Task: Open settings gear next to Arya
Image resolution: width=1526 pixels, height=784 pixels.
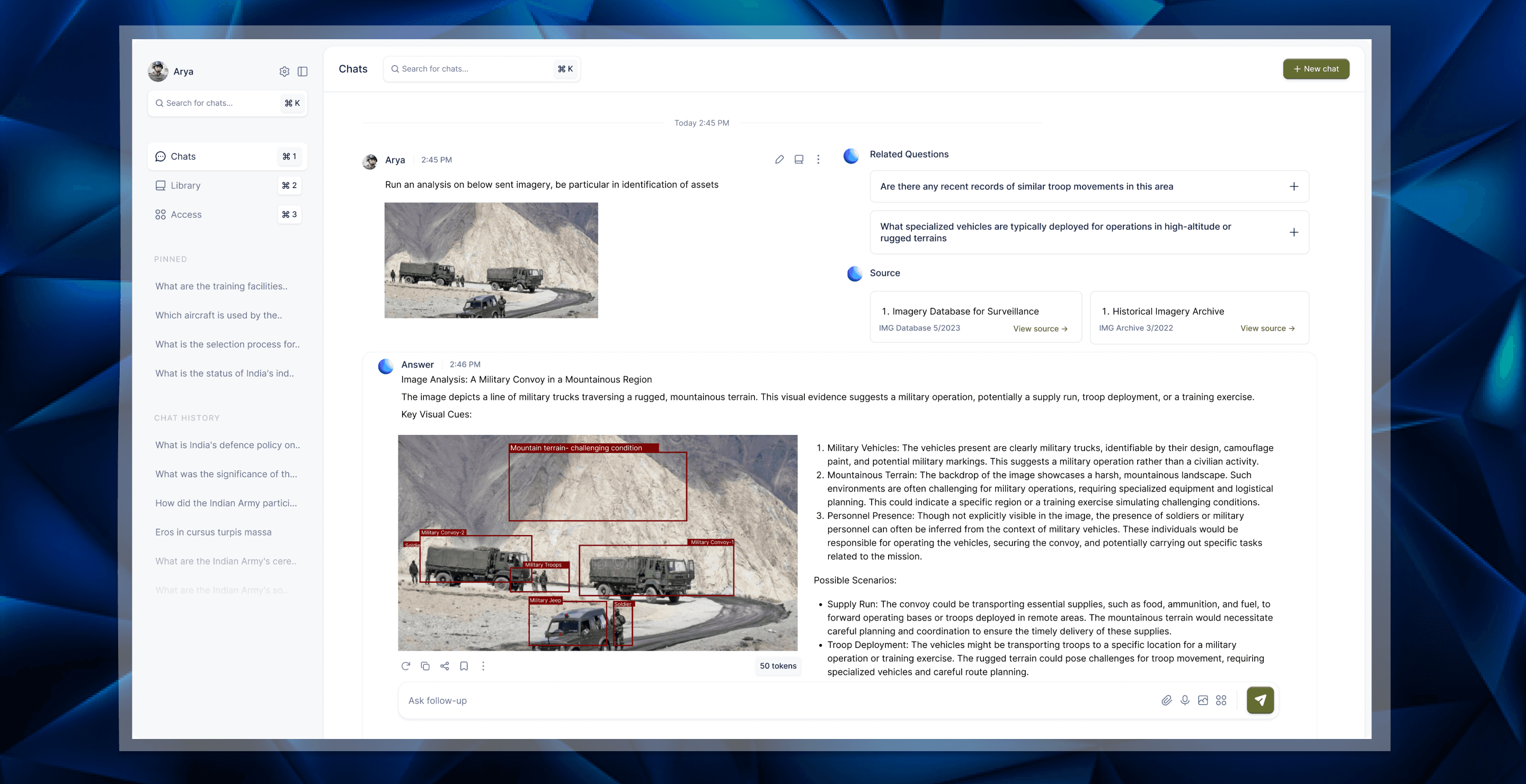Action: [x=285, y=71]
